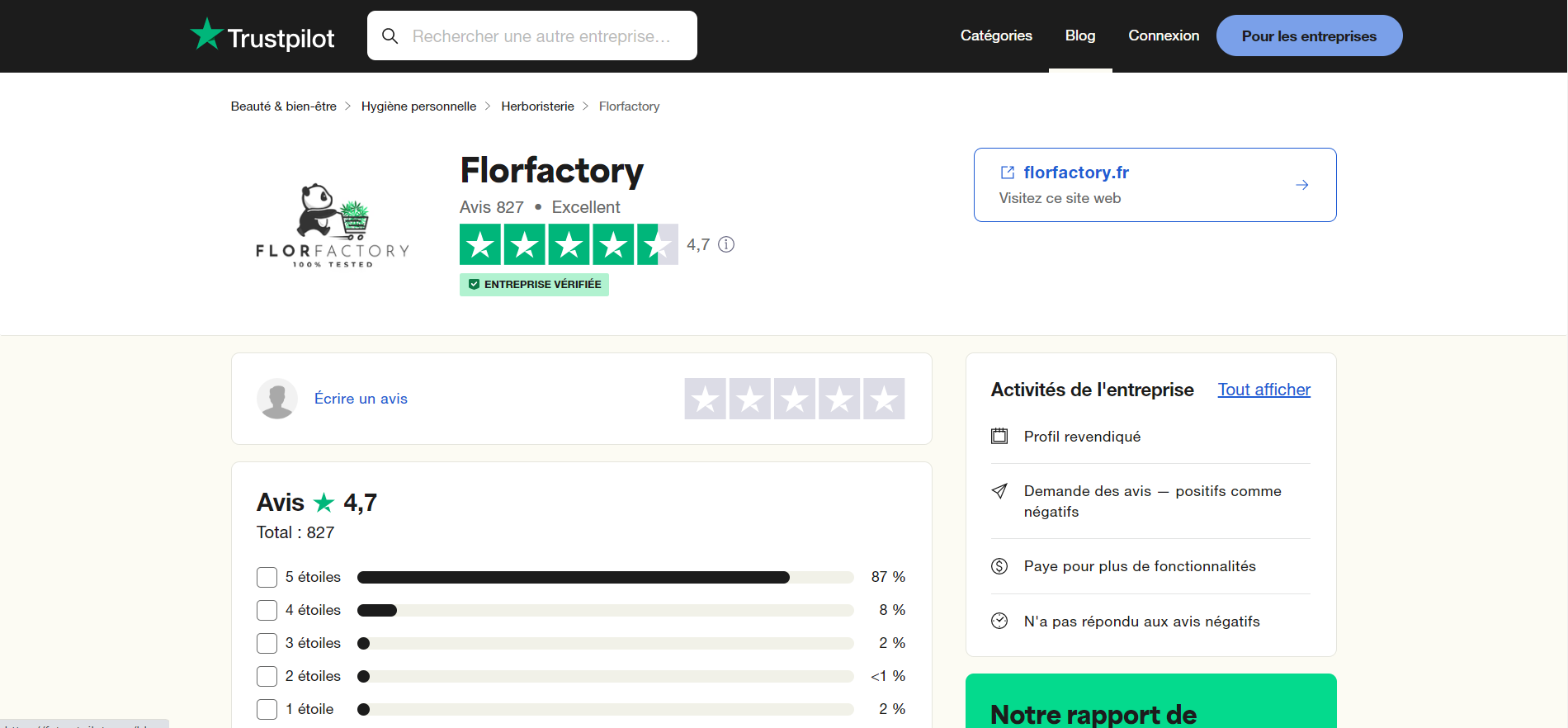Click the clock-check icon for avis négatifs
Screen dimensions: 1568x728
pyautogui.click(x=999, y=621)
